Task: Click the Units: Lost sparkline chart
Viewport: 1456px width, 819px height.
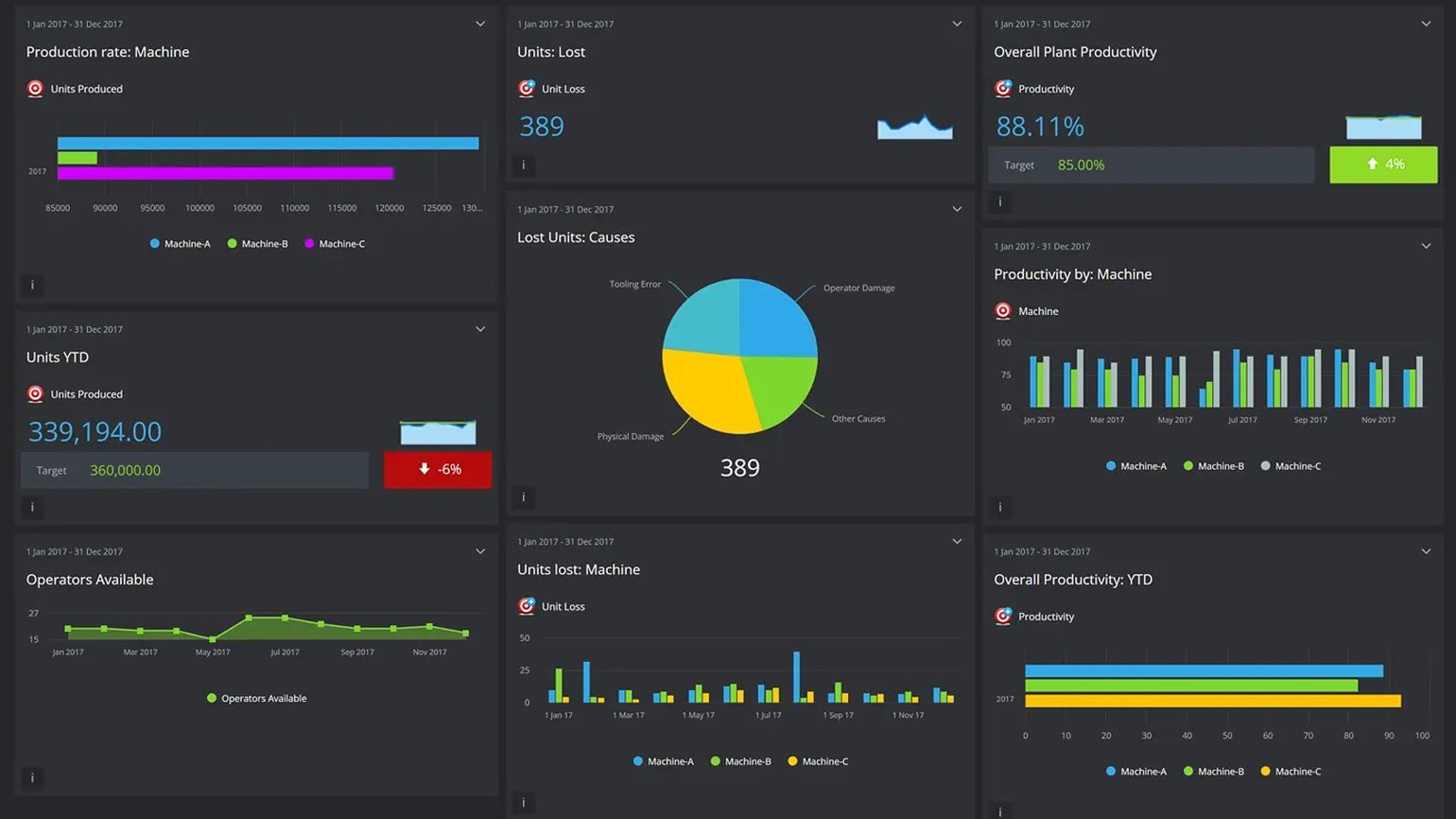Action: coord(914,128)
